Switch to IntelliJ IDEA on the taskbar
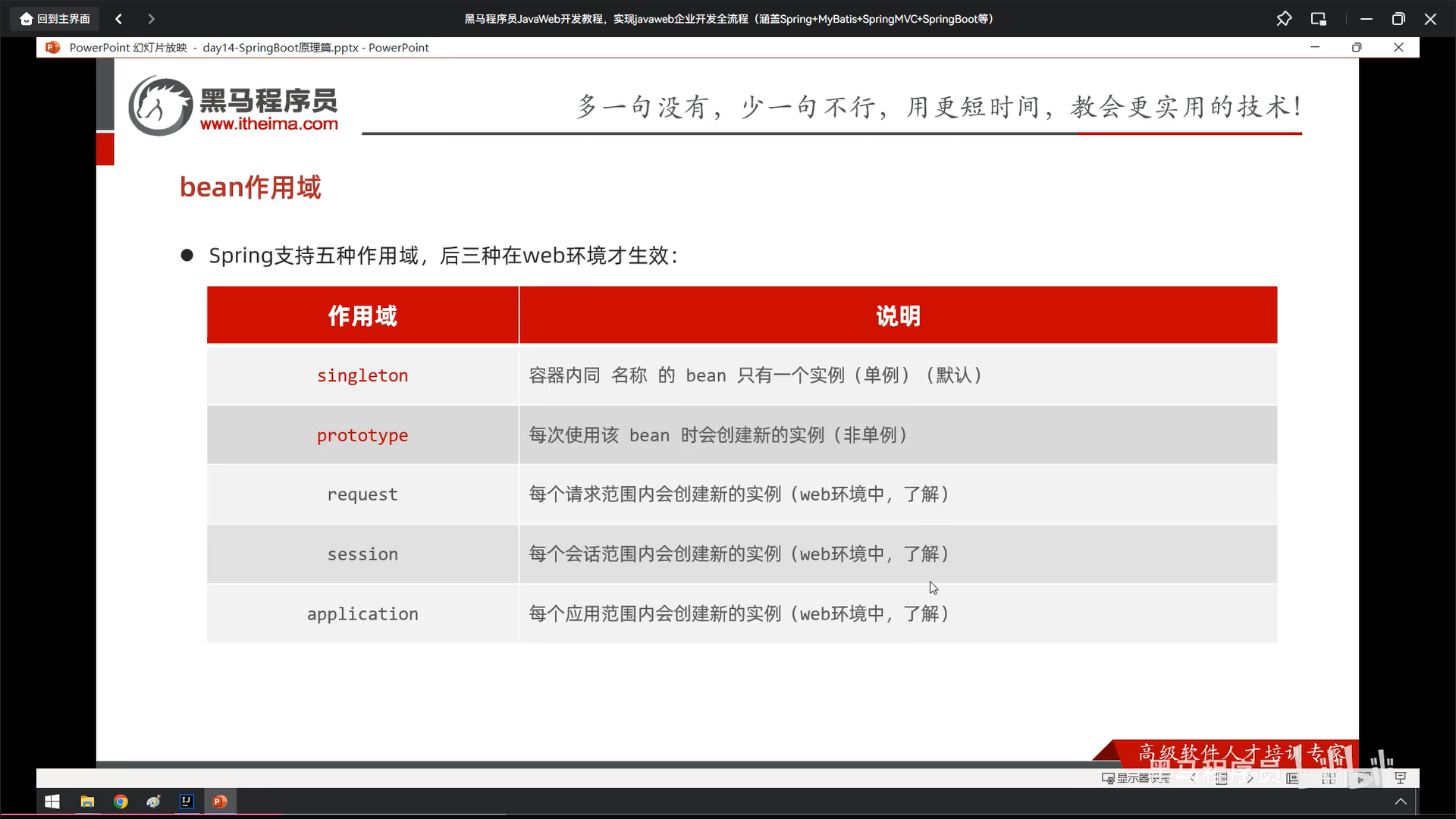The height and width of the screenshot is (819, 1456). tap(187, 802)
